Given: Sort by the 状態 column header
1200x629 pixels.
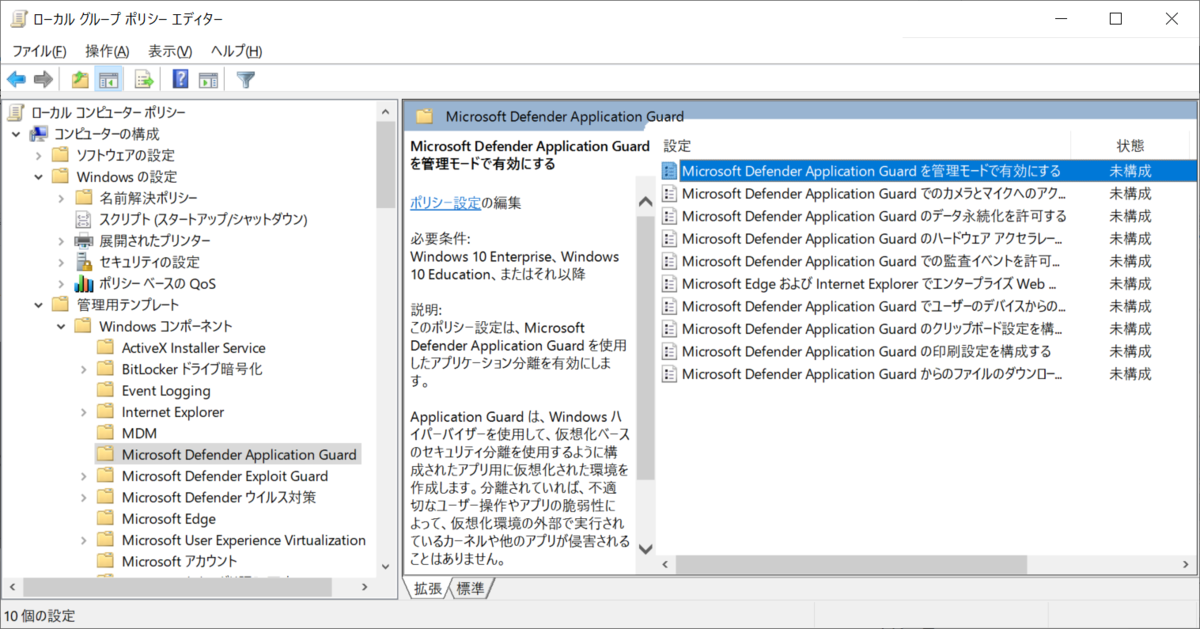Looking at the screenshot, I should tap(1130, 146).
